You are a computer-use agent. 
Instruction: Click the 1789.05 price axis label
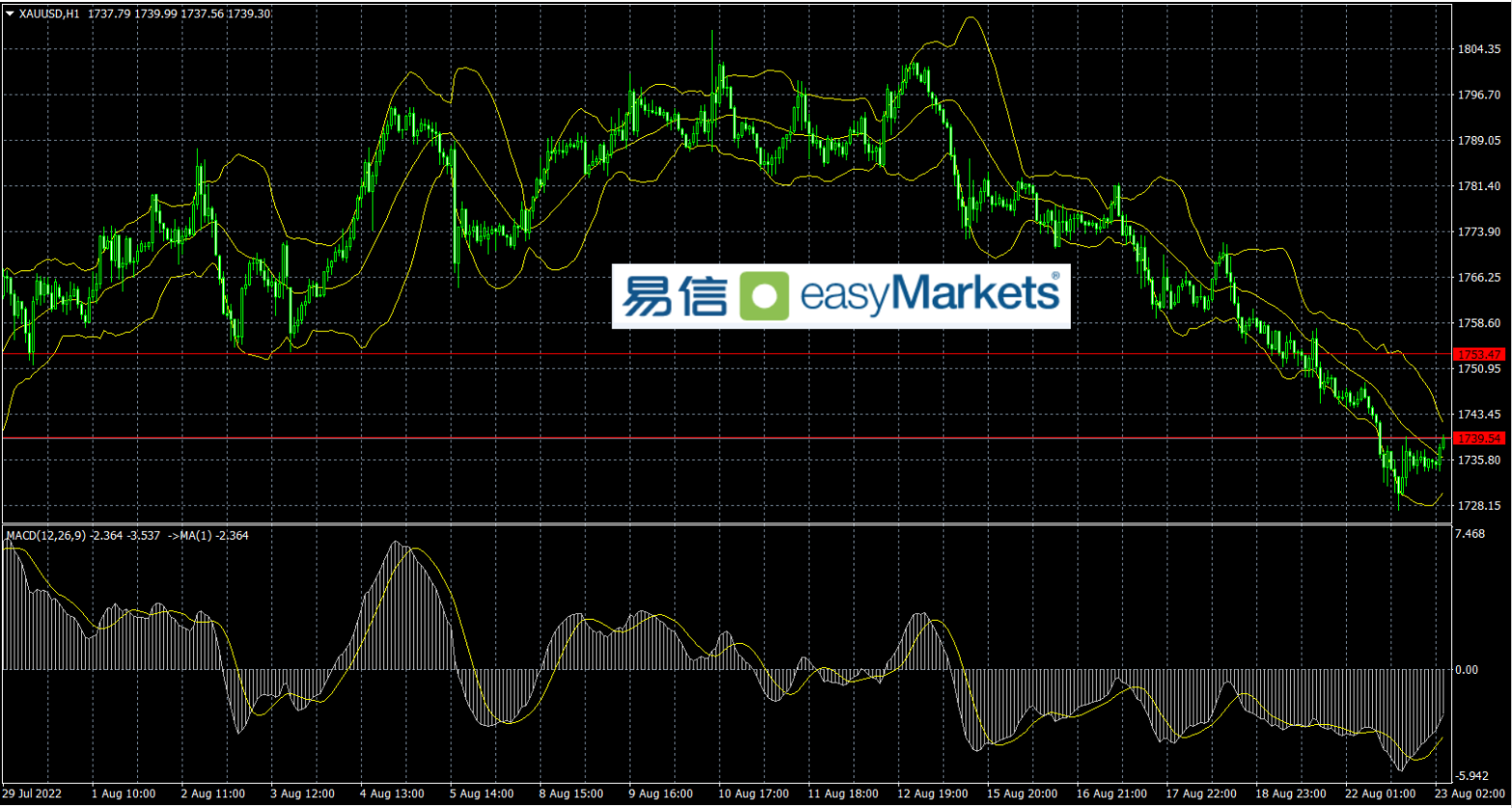point(1477,140)
